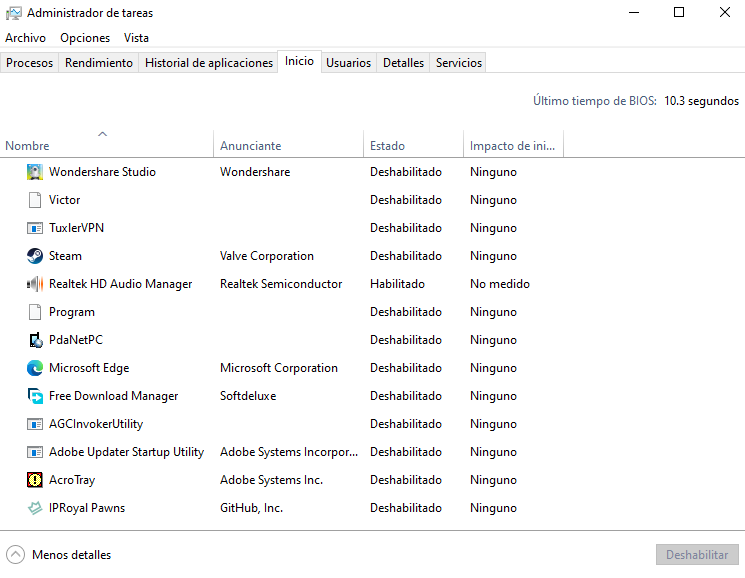Screen dimensions: 745x578
Task: Click Ninguno impact in Microsoft Edge row
Action: click(493, 368)
